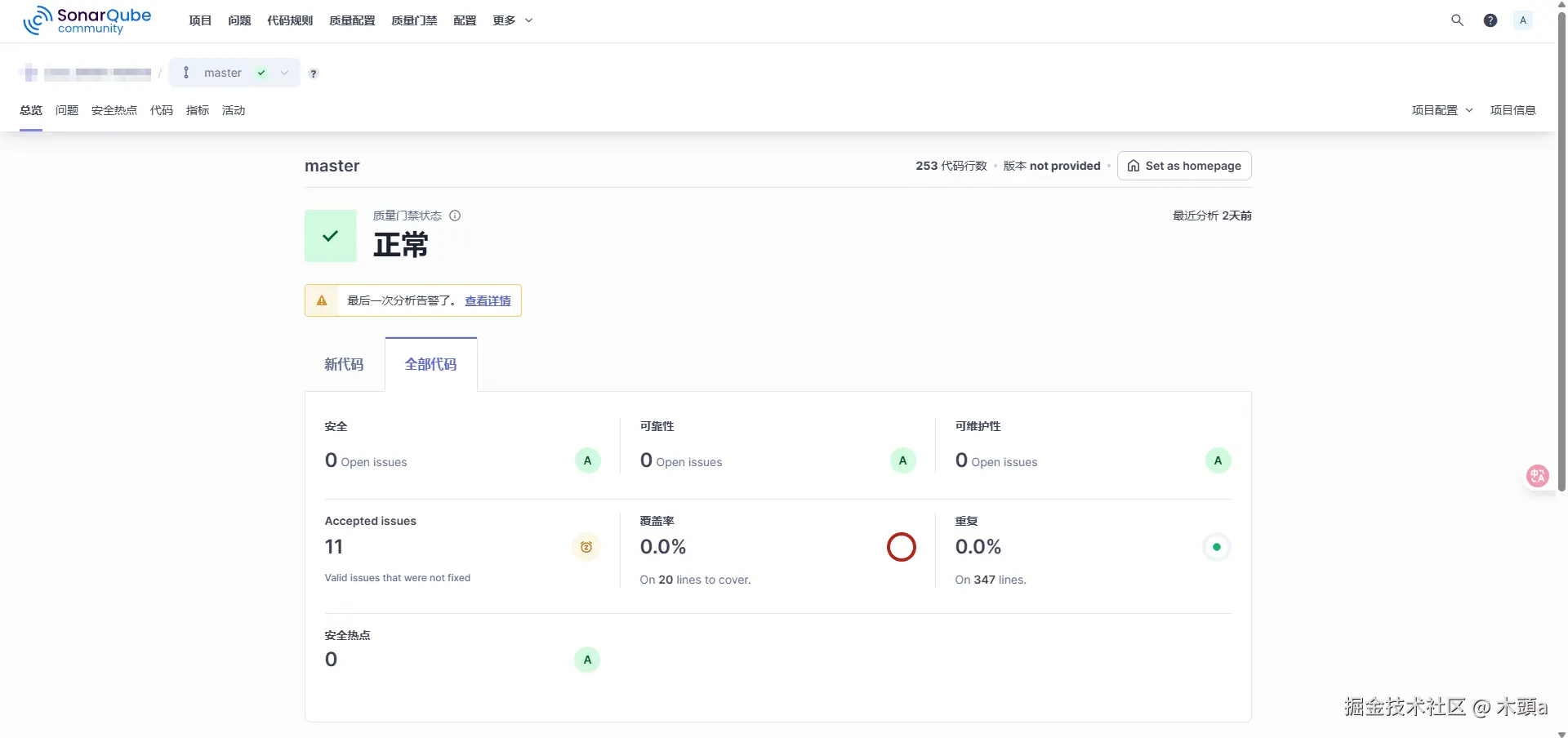Expand the 更多 menu

coord(512,20)
